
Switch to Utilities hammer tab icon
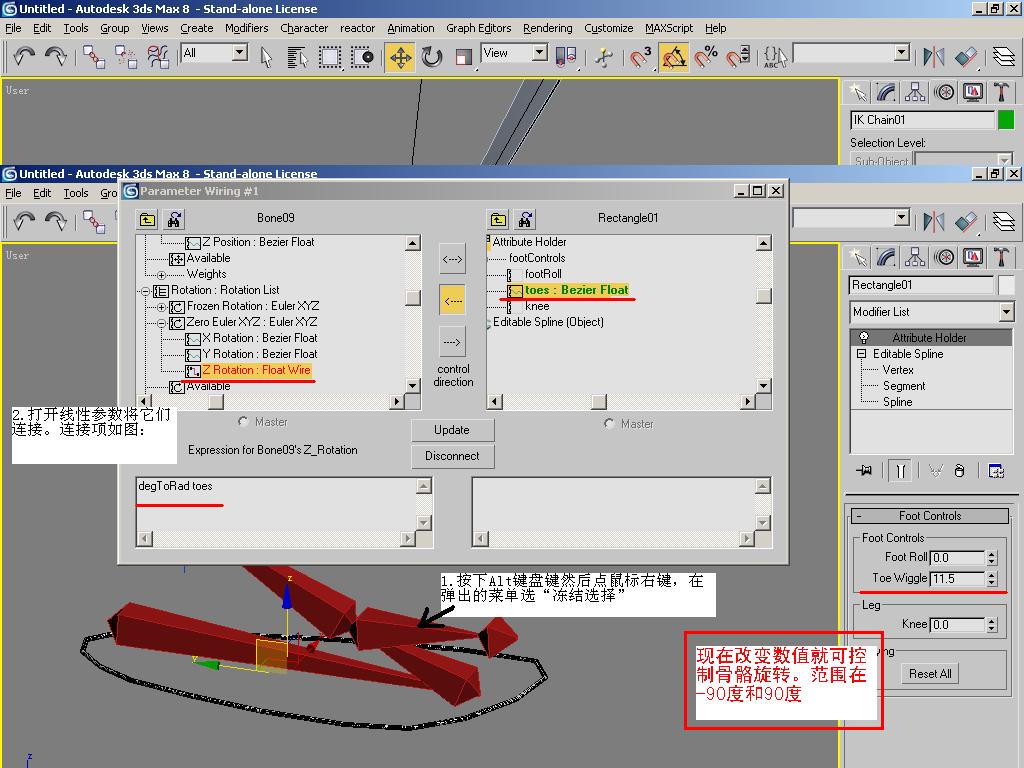click(x=1001, y=92)
